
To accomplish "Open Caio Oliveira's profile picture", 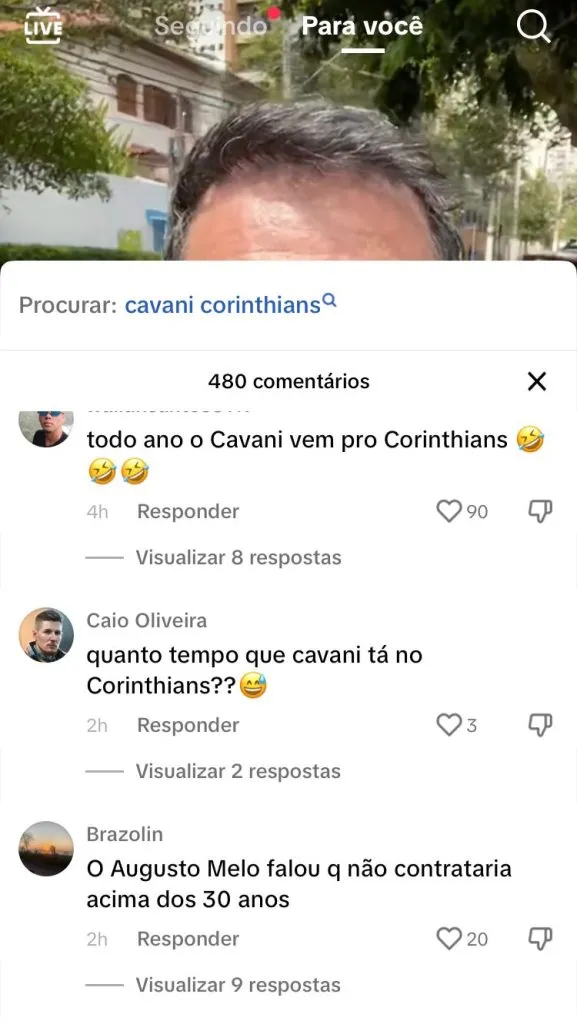I will 46,635.
